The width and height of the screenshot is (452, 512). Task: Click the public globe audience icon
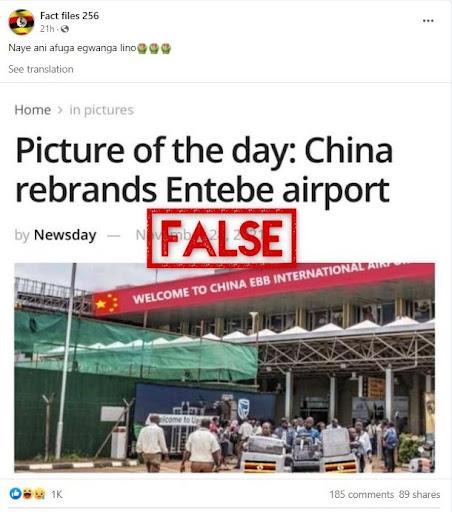(65, 29)
